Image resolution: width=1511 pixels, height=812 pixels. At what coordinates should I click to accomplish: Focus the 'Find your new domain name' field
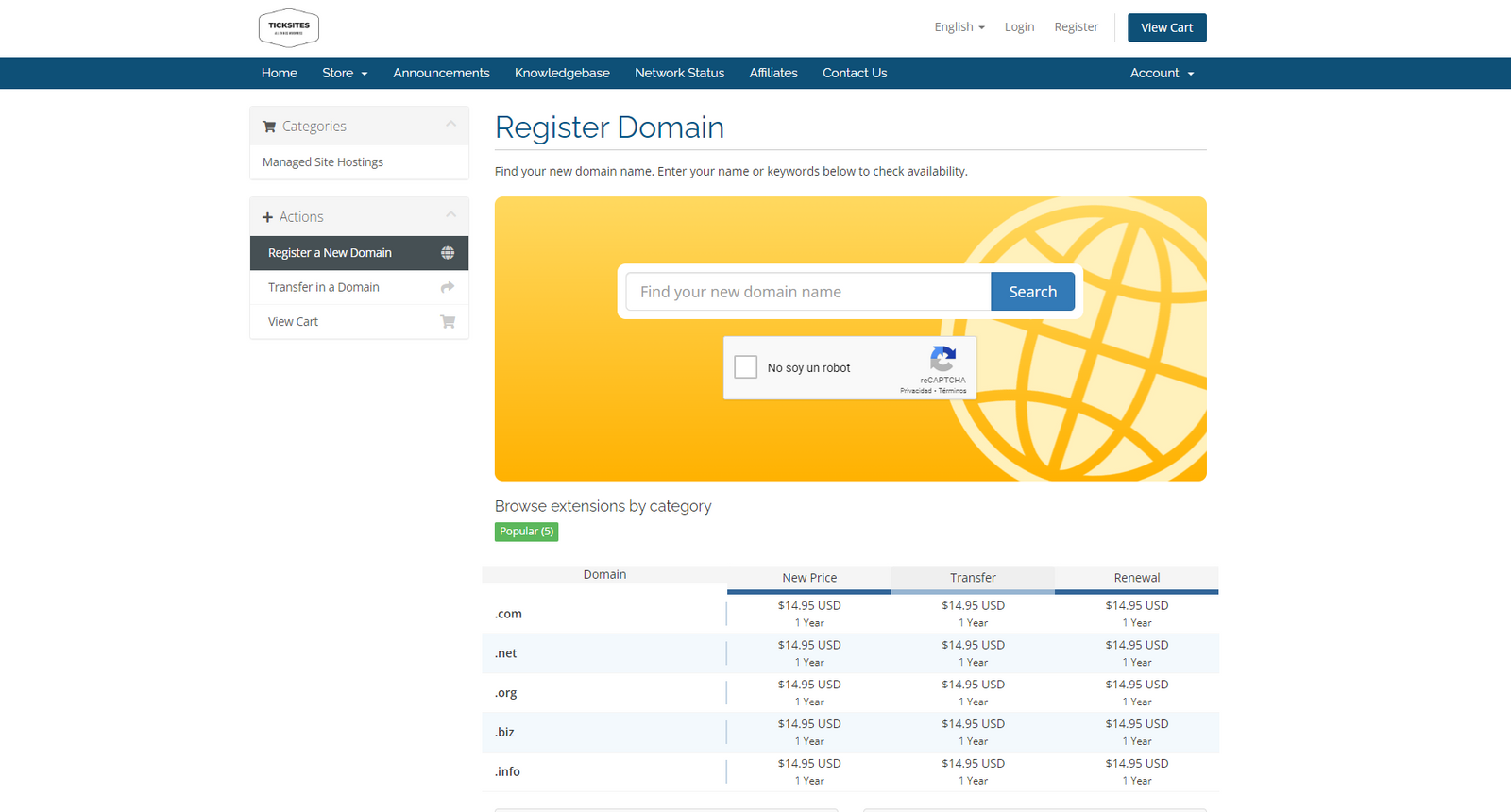click(x=808, y=292)
